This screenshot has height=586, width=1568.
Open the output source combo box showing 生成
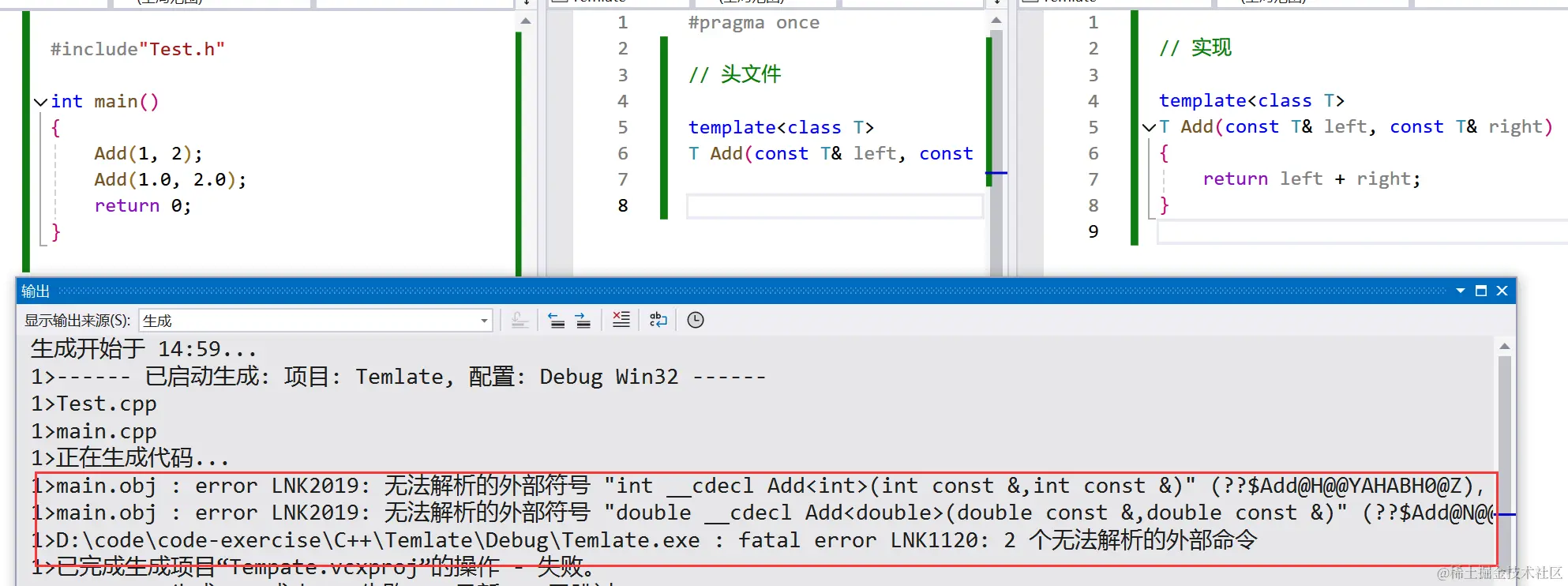[x=315, y=321]
